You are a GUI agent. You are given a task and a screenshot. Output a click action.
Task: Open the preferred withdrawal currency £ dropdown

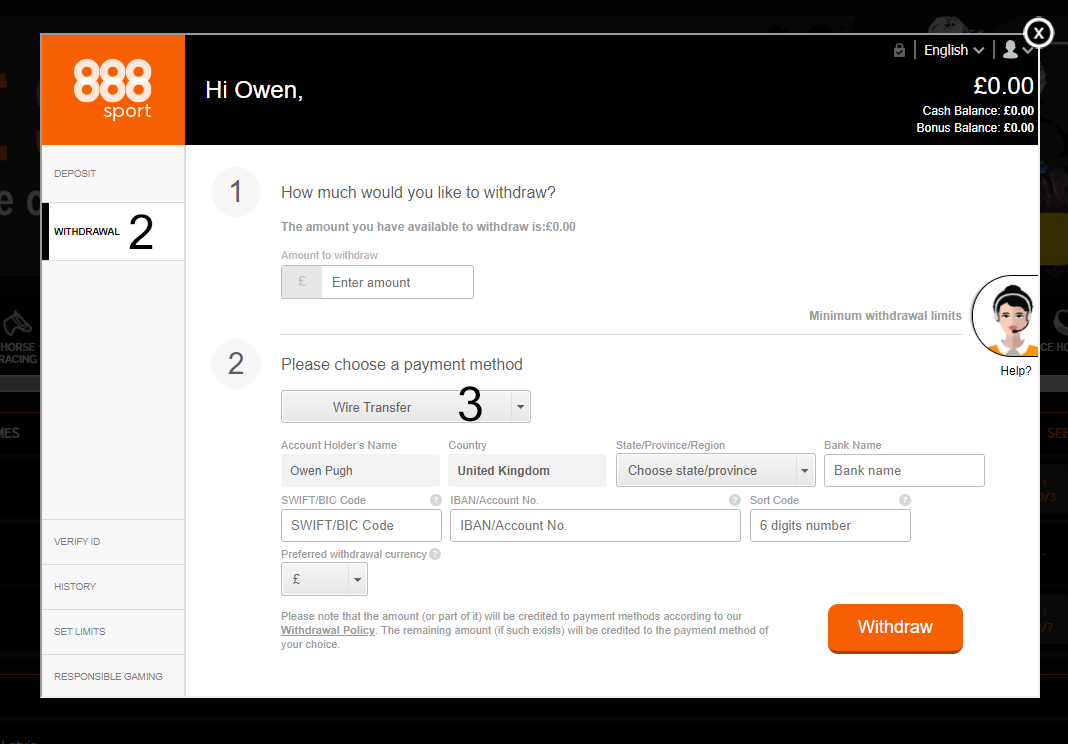[324, 579]
